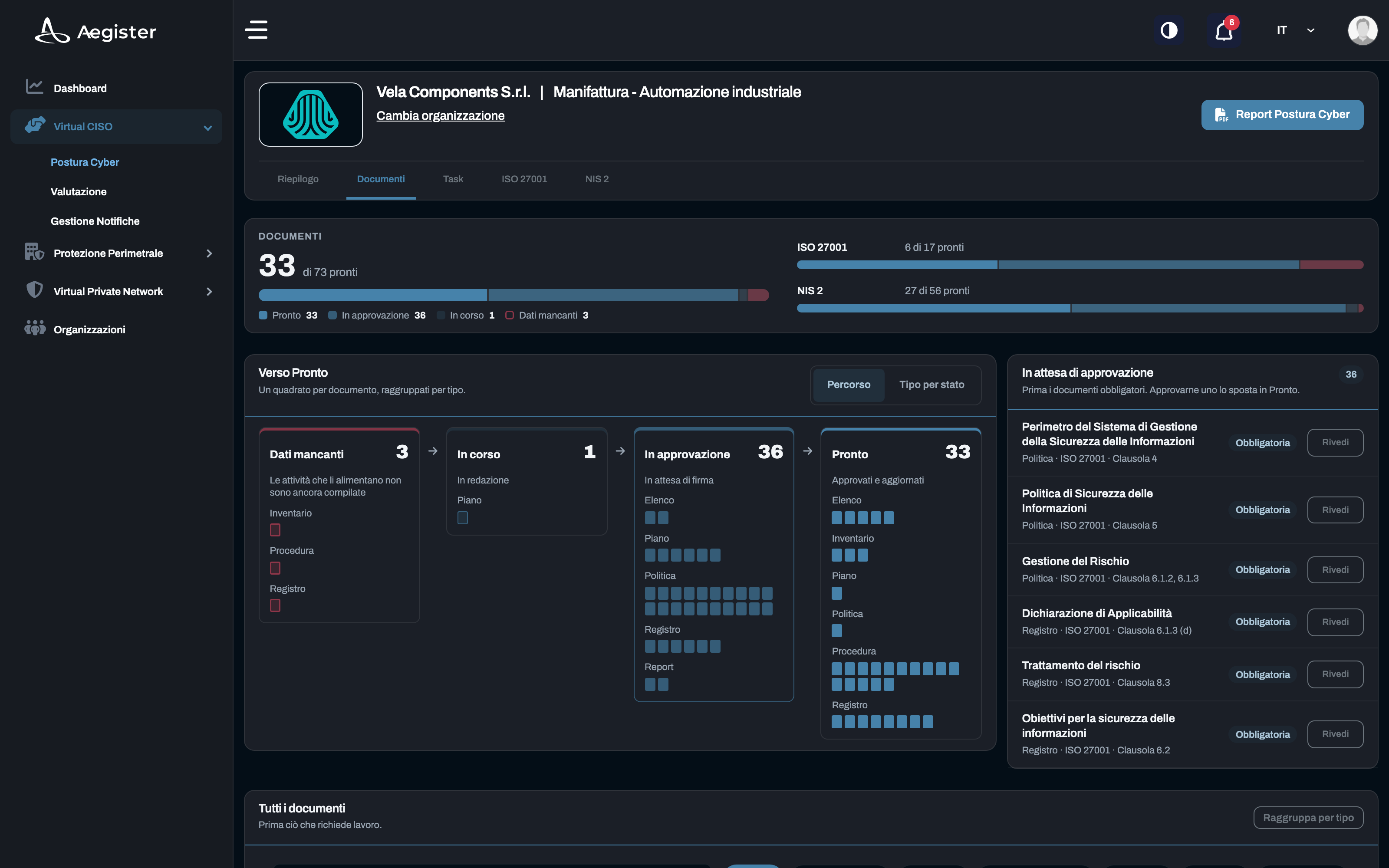Screen dimensions: 1389x868
Task: Click the ISO 27001 progress bar
Action: (1080, 265)
